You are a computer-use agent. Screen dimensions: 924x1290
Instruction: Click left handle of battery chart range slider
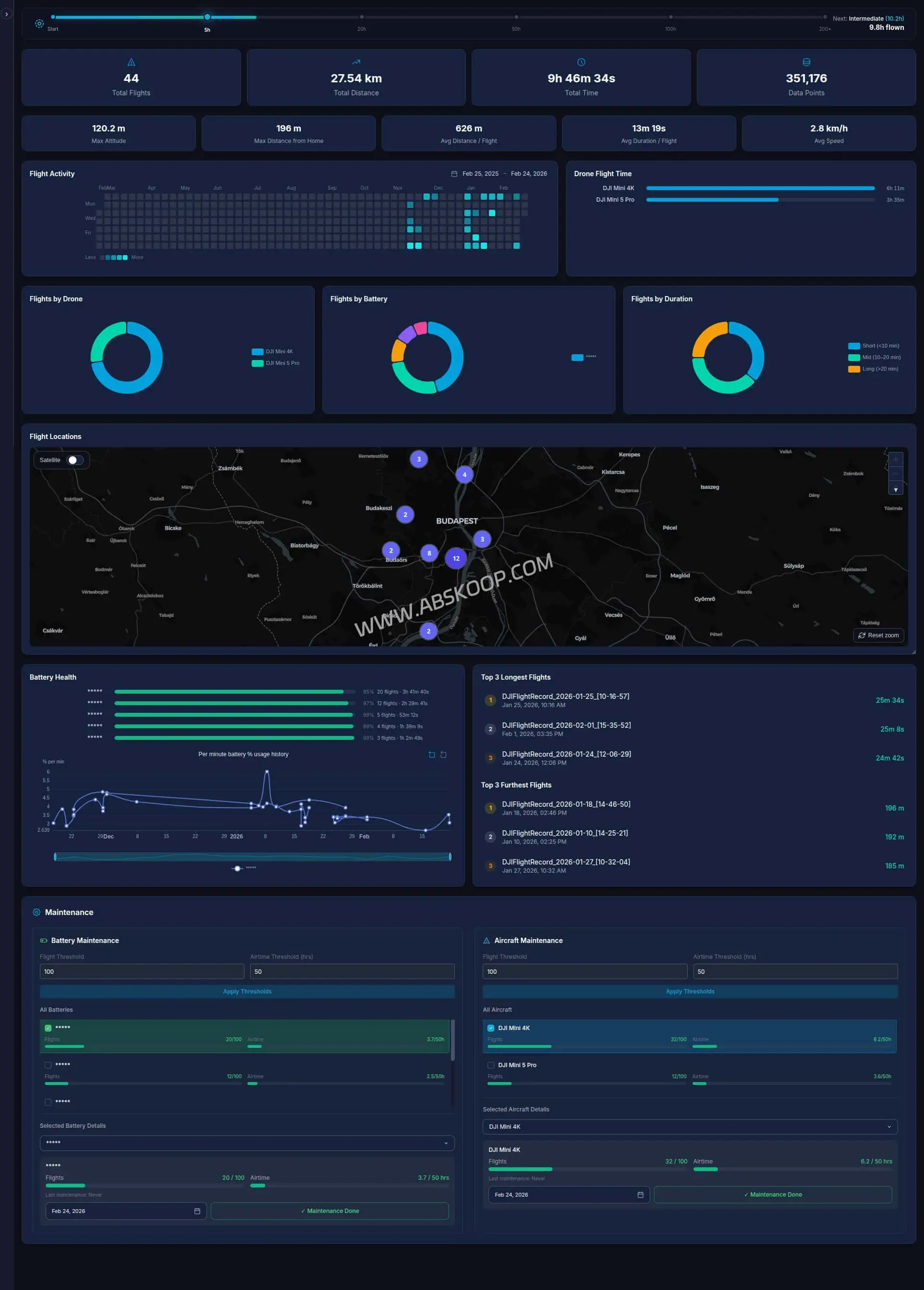pos(55,857)
